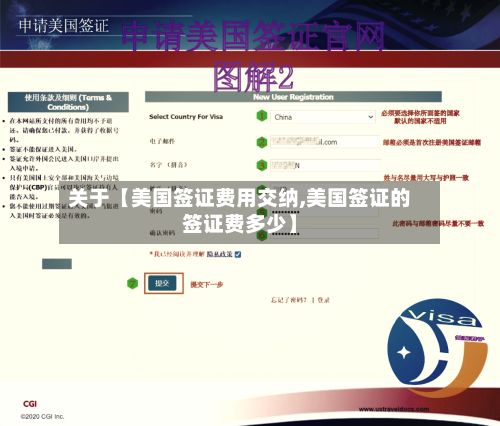Click the confirm password field
This screenshot has width=500, height=426.
[324, 234]
